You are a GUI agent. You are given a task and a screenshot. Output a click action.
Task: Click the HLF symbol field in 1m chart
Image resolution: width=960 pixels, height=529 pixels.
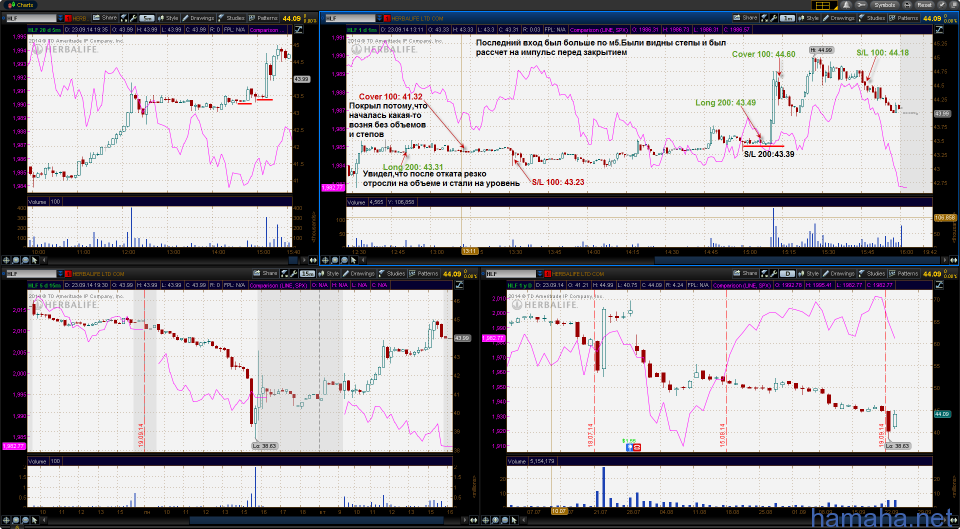pyautogui.click(x=350, y=18)
